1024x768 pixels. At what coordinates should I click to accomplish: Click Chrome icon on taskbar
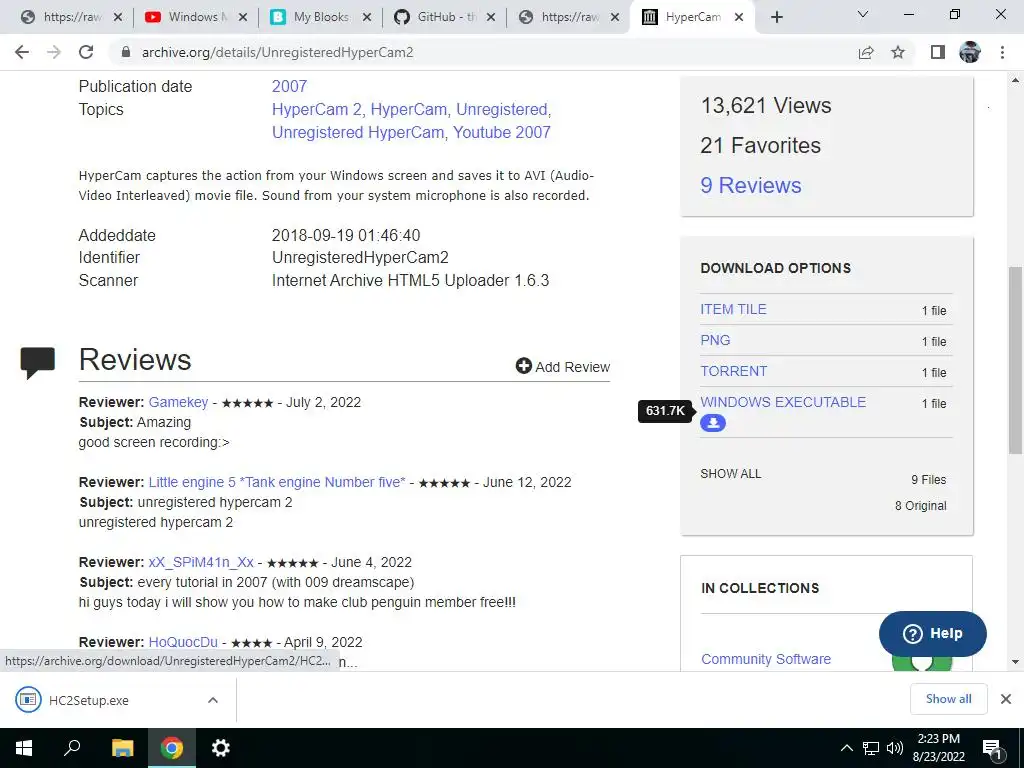(x=172, y=748)
